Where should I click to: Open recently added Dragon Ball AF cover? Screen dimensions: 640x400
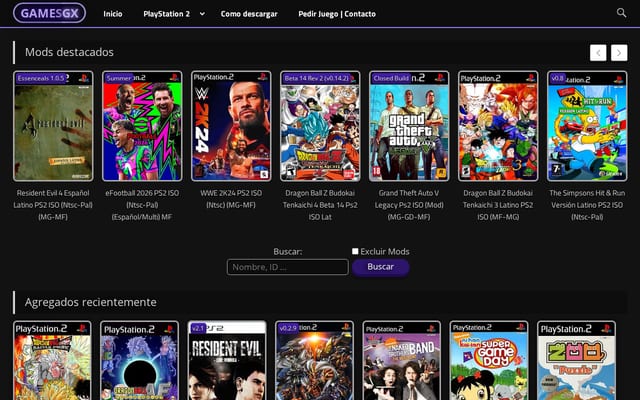140,360
